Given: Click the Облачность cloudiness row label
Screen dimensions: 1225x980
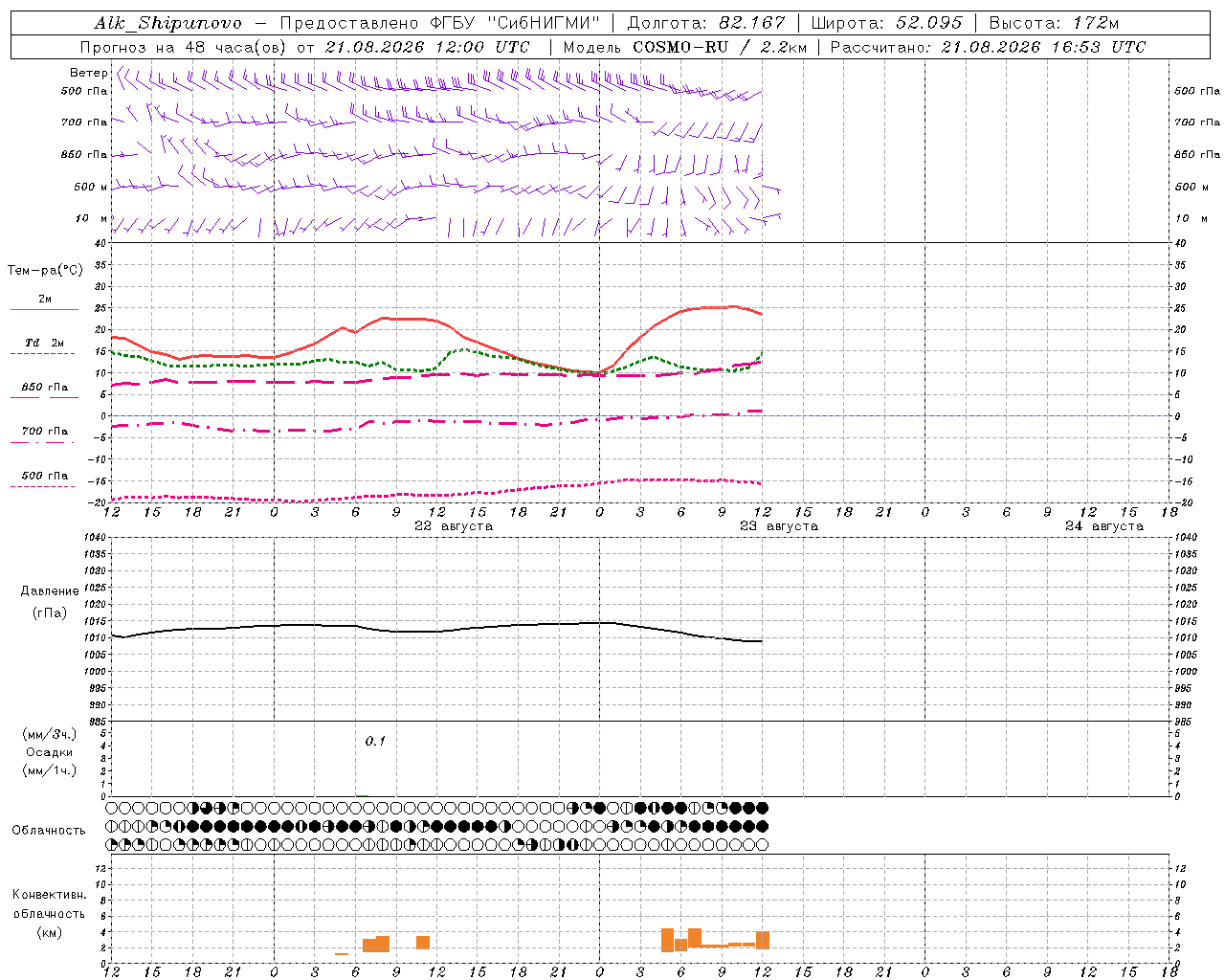Looking at the screenshot, I should pyautogui.click(x=49, y=830).
